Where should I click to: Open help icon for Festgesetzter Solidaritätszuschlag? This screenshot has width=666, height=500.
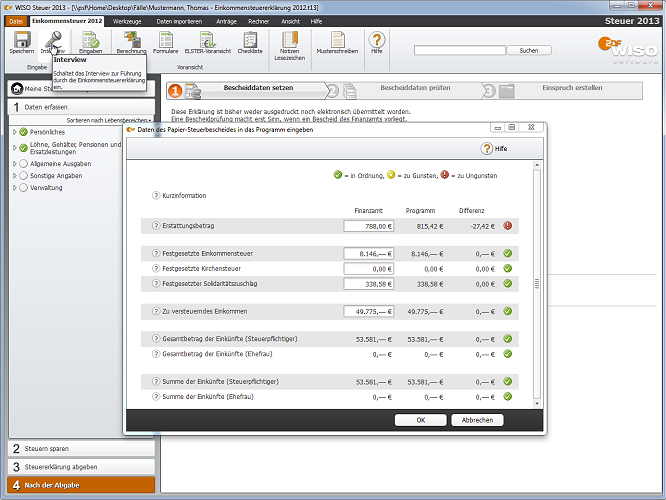coord(156,283)
